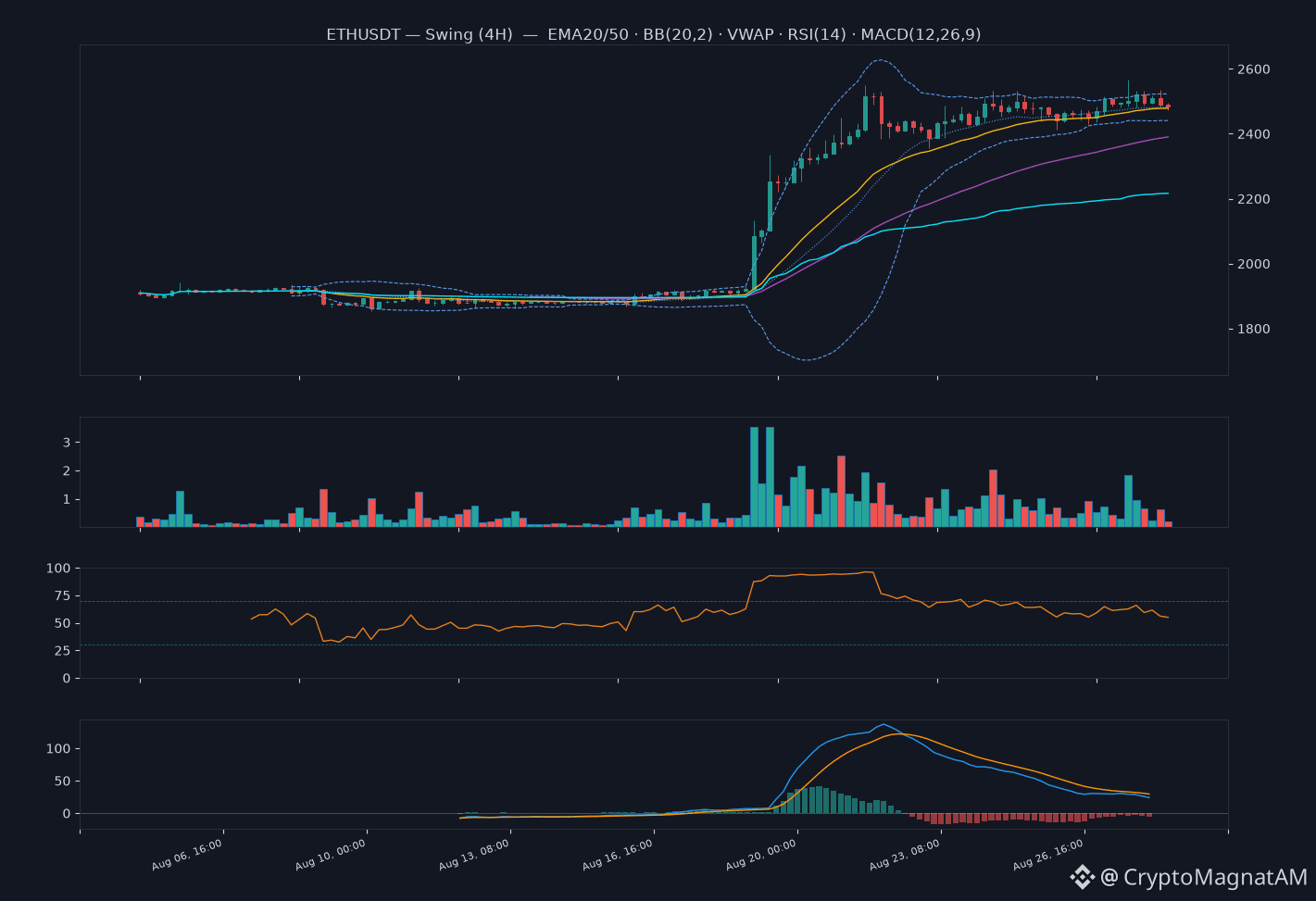Click the MACD axis label 100
Viewport: 1316px width, 901px height.
tap(58, 748)
